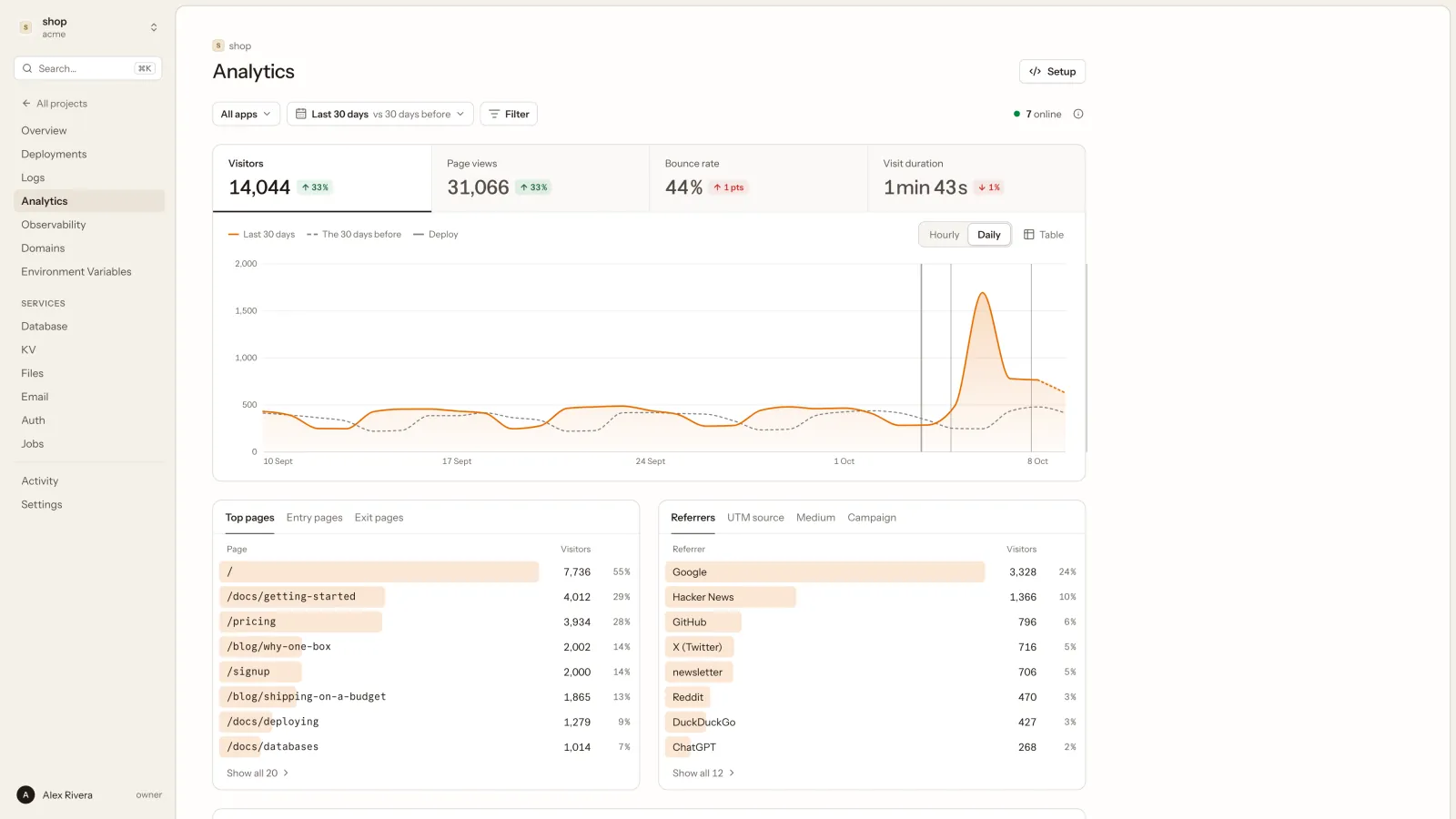Click the search magnifier icon in sidebar
The image size is (1456, 819).
pos(28,68)
